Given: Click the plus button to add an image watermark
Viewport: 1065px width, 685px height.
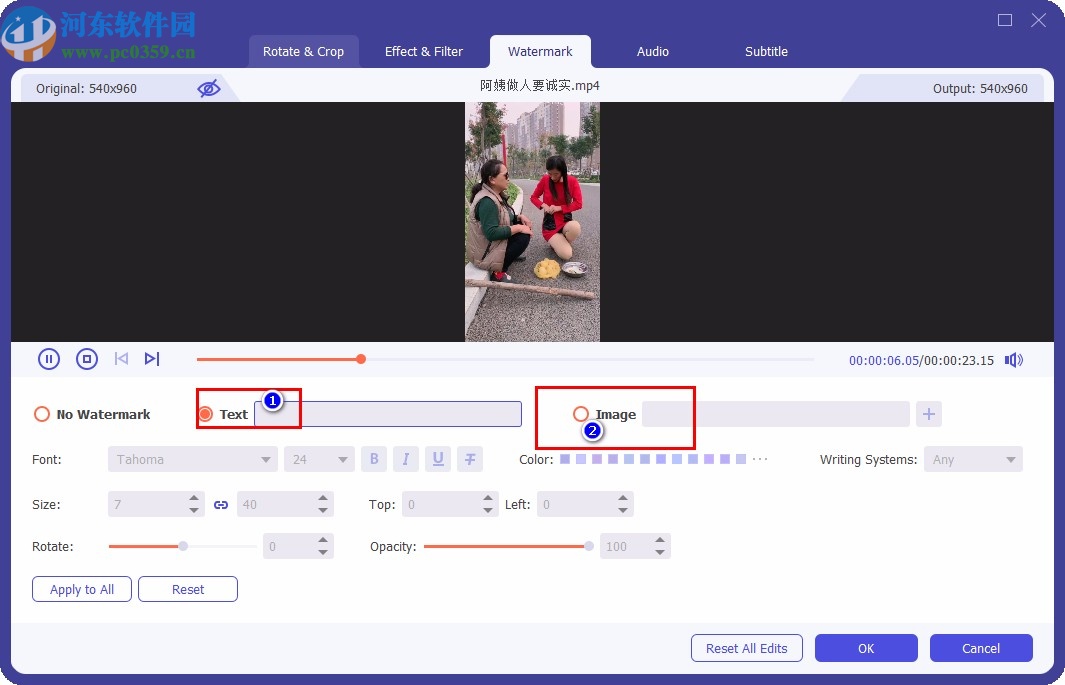Looking at the screenshot, I should (928, 413).
